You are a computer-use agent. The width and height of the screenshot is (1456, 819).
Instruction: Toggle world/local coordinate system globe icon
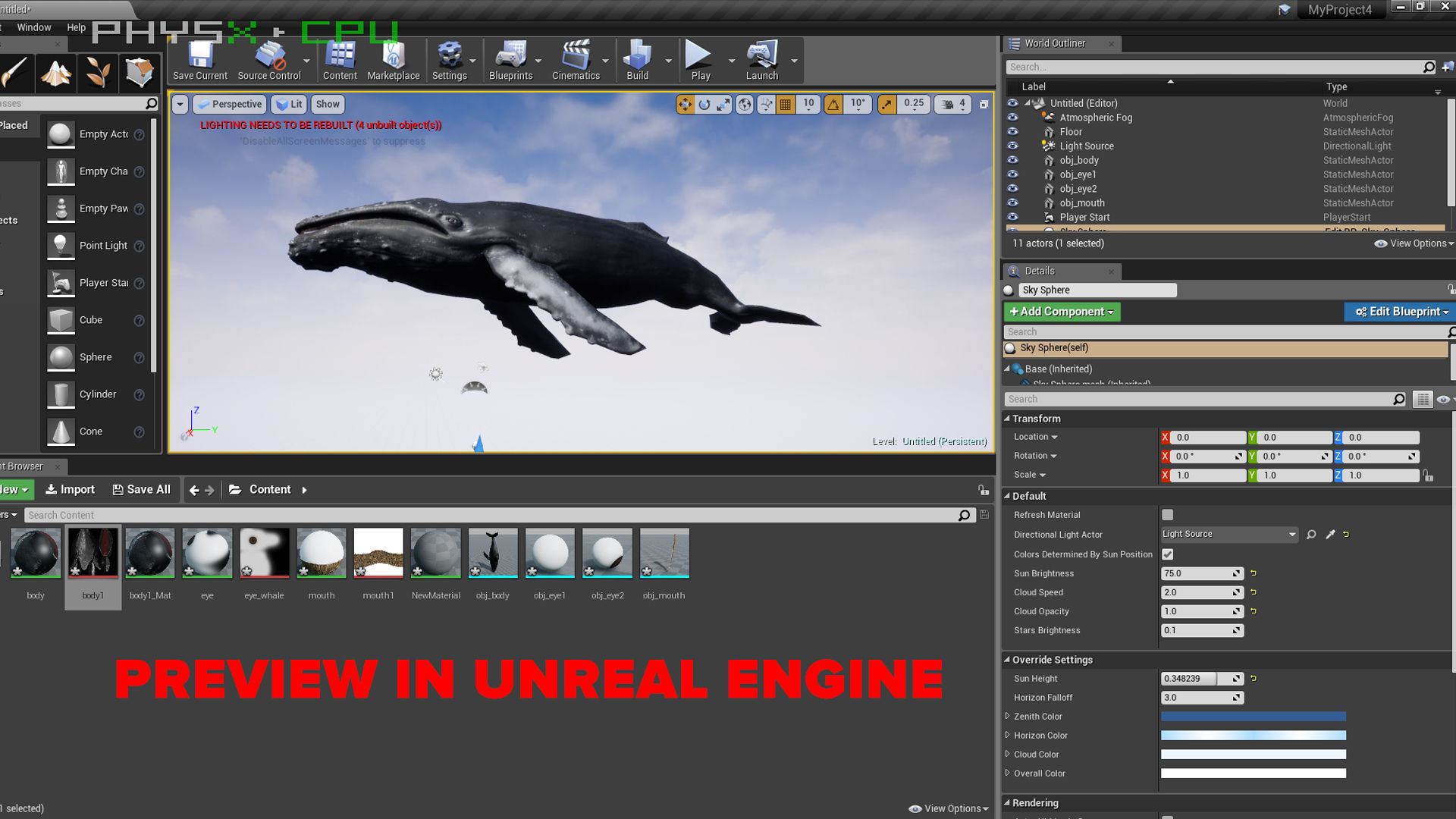pos(745,105)
